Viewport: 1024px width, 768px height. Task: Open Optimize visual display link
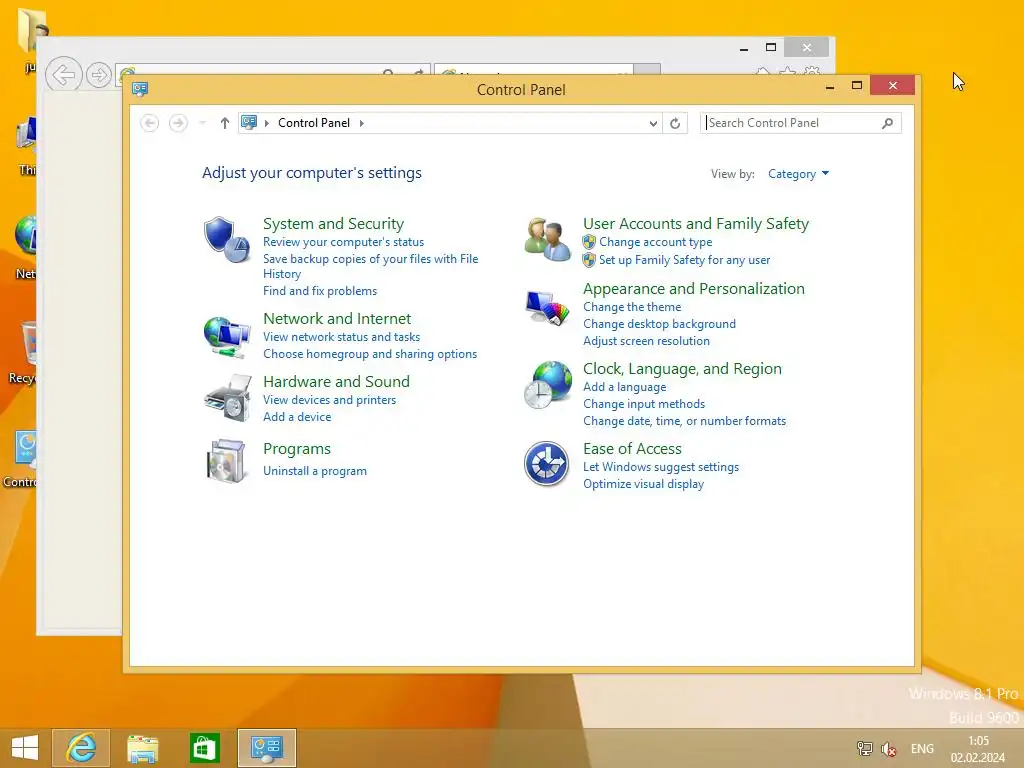(643, 484)
